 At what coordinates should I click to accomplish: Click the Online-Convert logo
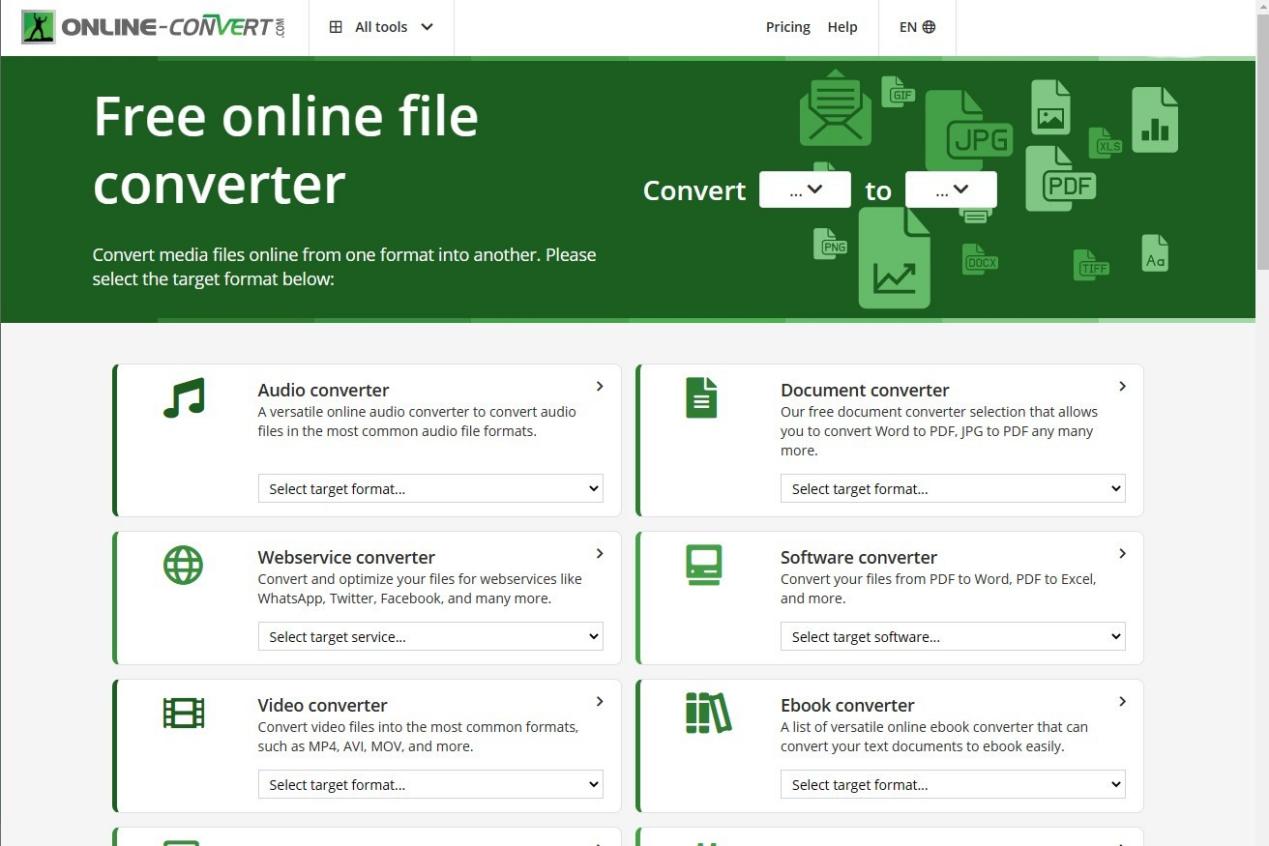click(154, 27)
